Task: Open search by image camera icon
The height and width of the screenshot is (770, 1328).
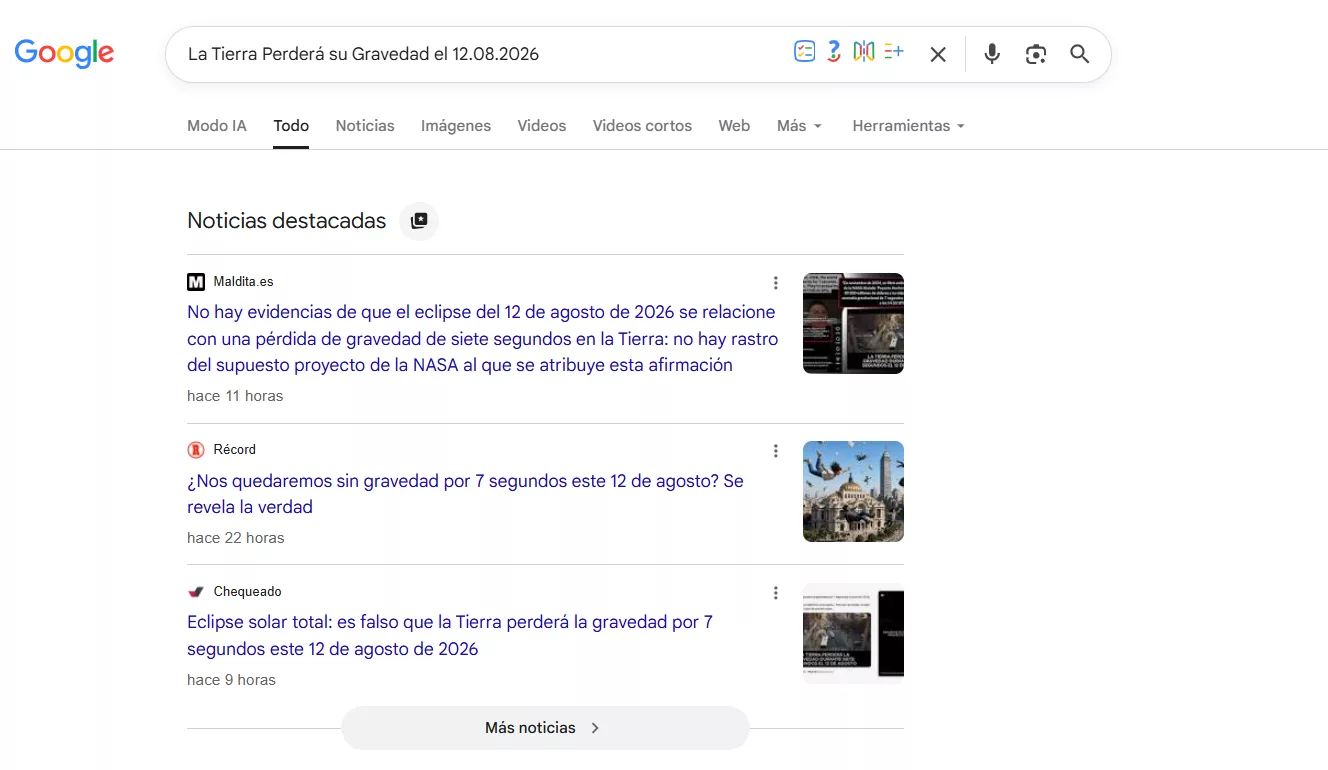Action: (1036, 54)
